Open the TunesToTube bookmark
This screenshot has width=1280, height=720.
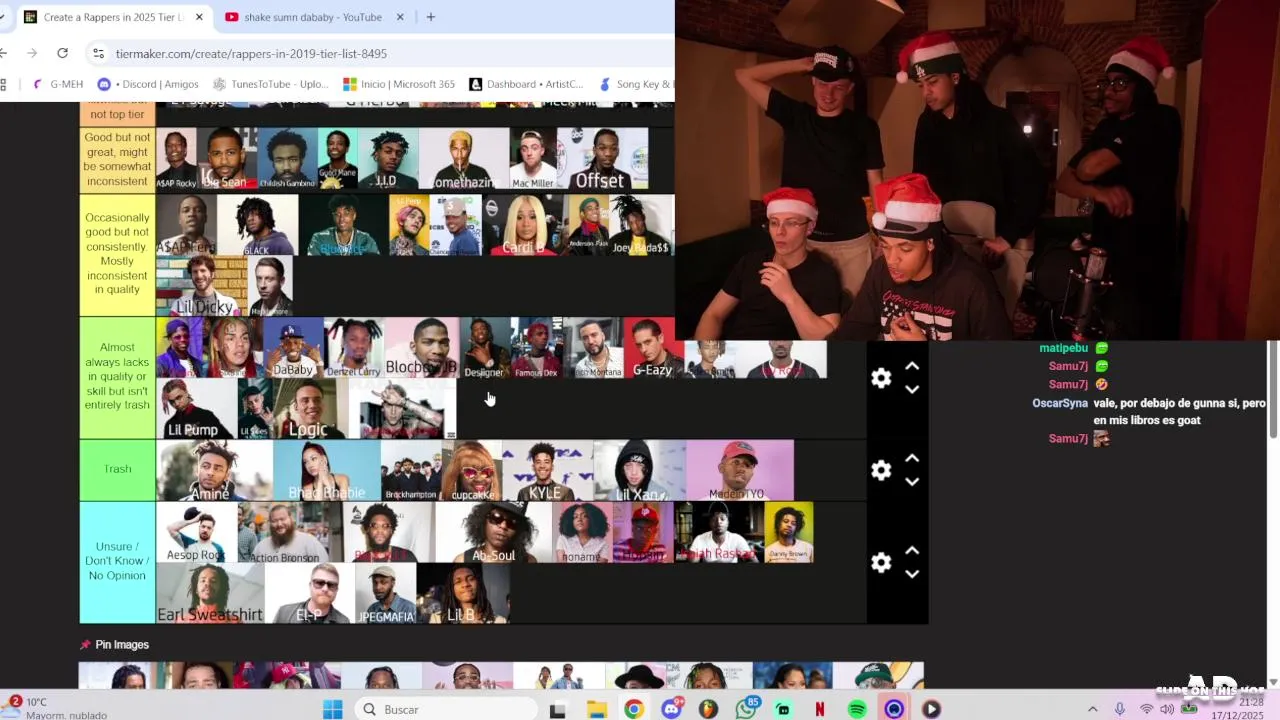pos(270,84)
